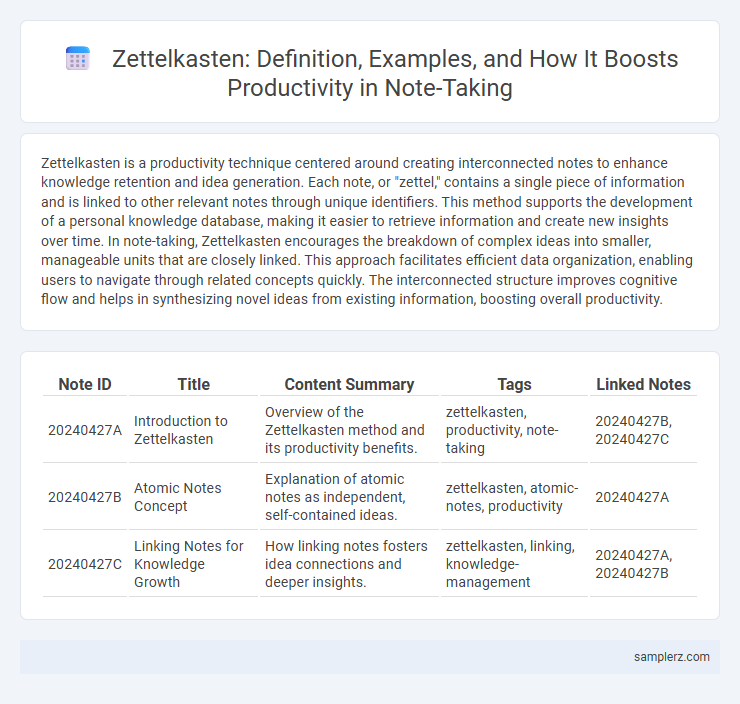
Task: Select note ID cell 20240427A in first row
Action: [x=85, y=430]
